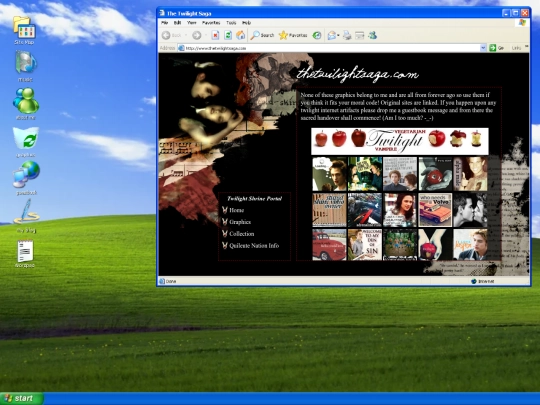Open the hands holding red apple thumbnail
Viewport: 540px width, 405px height.
435,174
